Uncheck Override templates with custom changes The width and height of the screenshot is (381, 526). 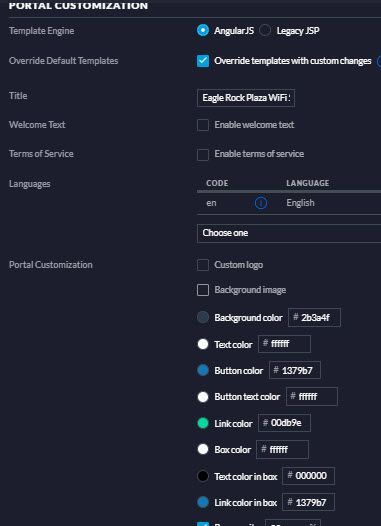(x=203, y=61)
